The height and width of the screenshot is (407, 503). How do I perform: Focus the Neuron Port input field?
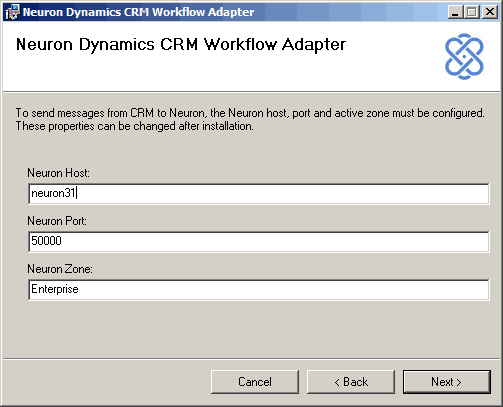[259, 242]
